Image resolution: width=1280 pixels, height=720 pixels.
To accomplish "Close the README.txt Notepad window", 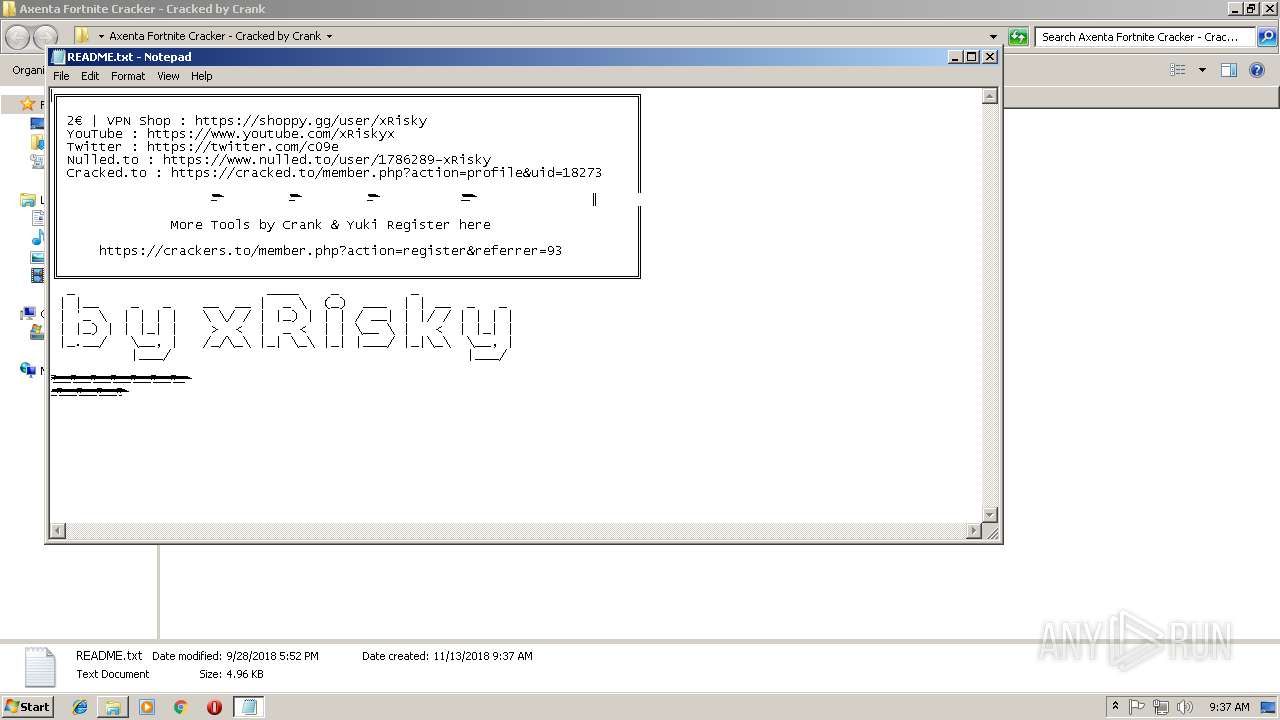I will [989, 57].
